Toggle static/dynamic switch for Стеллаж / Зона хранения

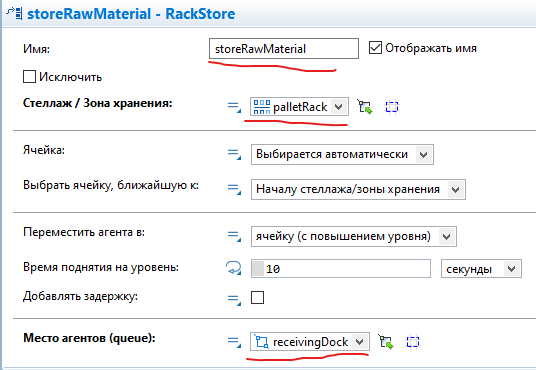234,107
